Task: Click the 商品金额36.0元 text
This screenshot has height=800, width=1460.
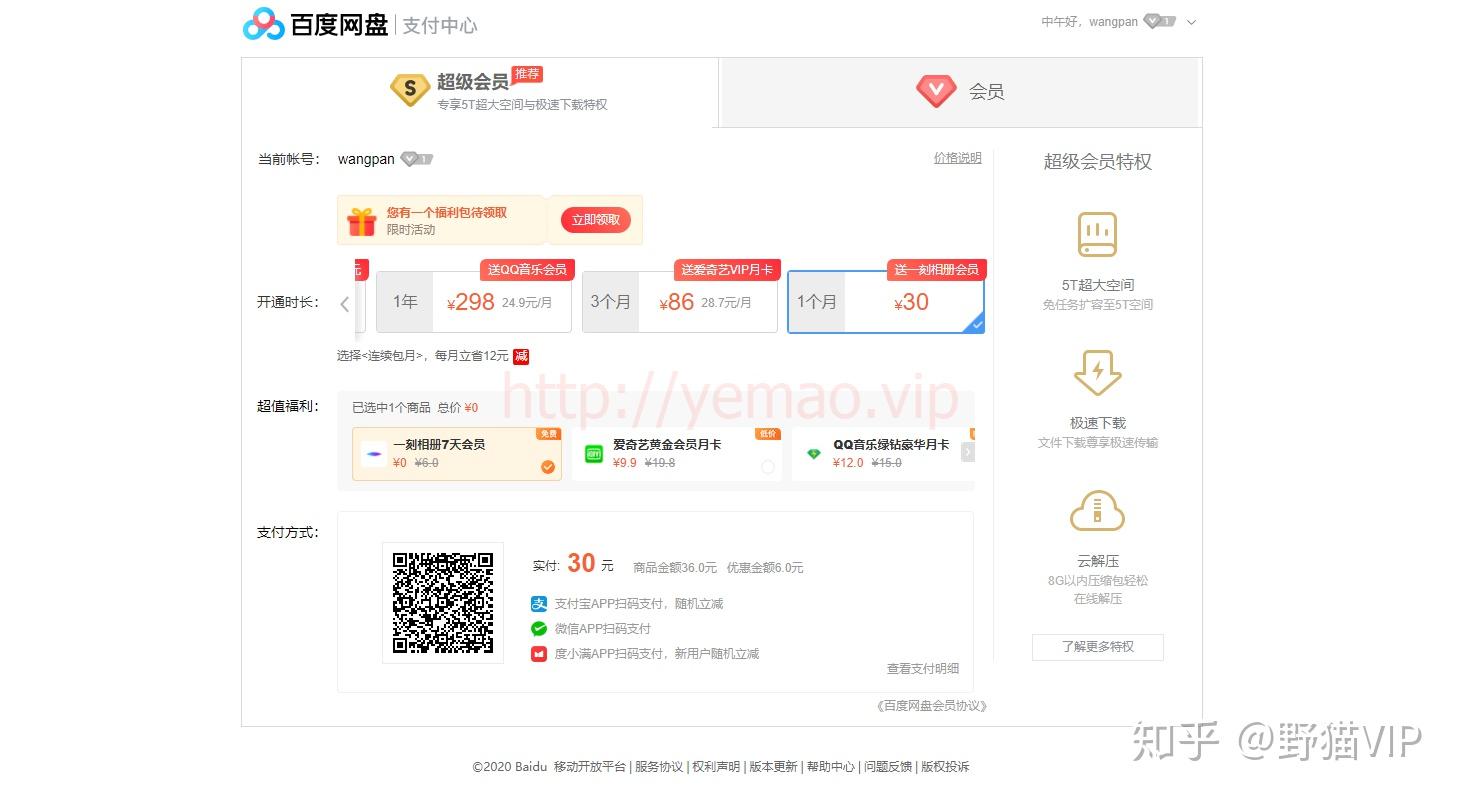Action: click(x=675, y=568)
